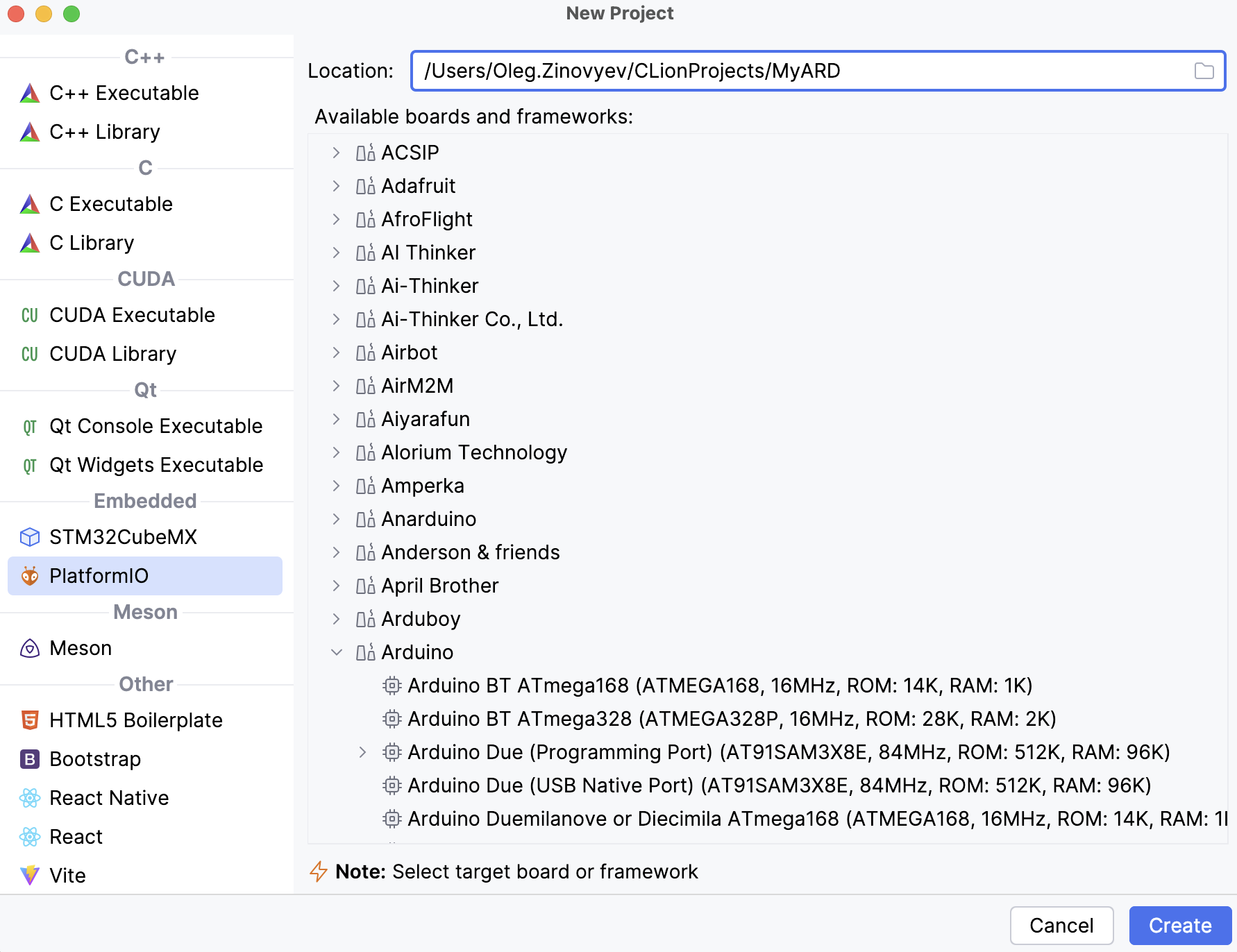Click the CUDA Executable icon

pos(29,315)
